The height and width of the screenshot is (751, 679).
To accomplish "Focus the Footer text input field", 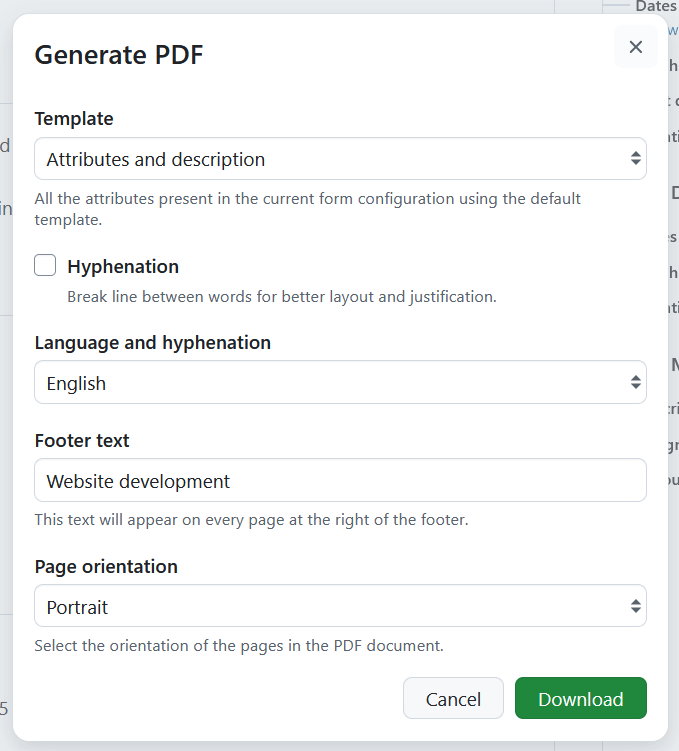I will [x=340, y=481].
